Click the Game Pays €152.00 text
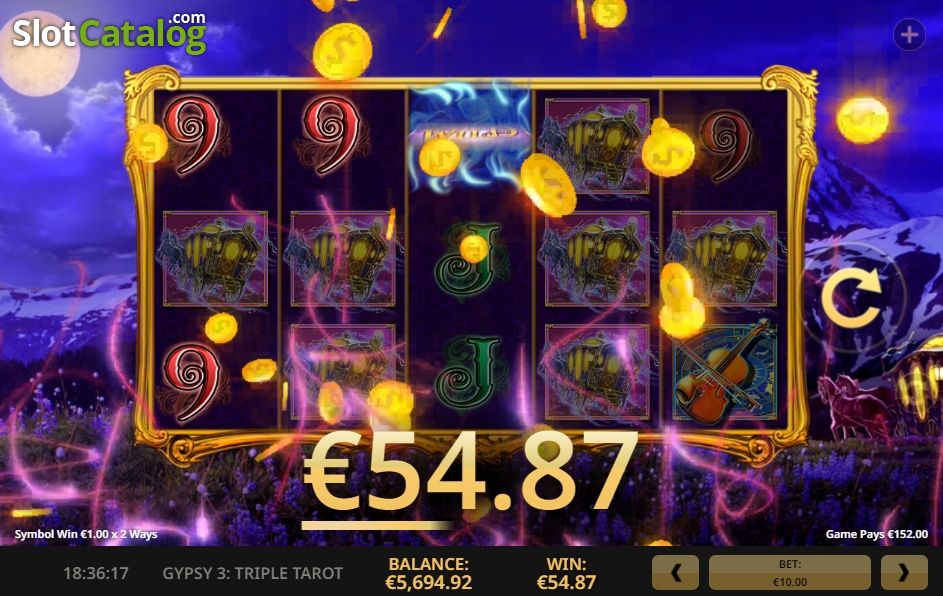The height and width of the screenshot is (596, 943). [x=876, y=534]
